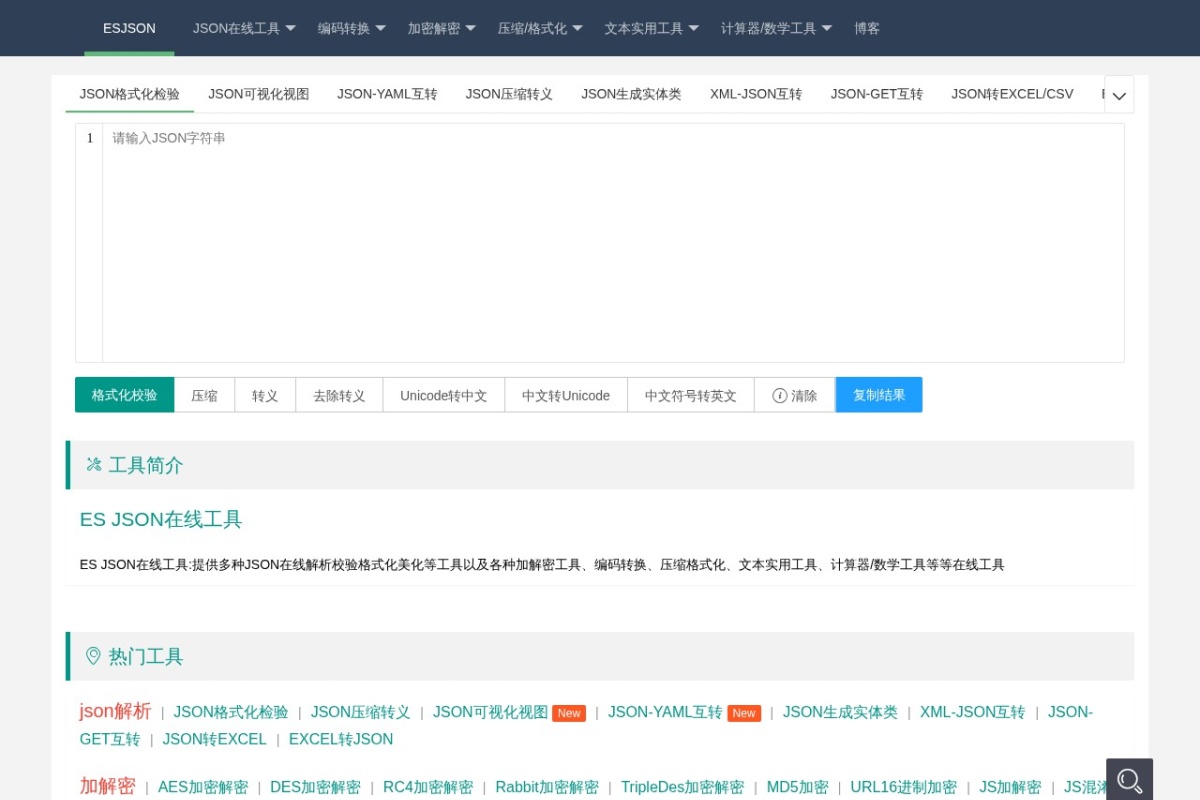
Task: Open the XML-JSON互转 link in 热门工具
Action: coord(973,712)
